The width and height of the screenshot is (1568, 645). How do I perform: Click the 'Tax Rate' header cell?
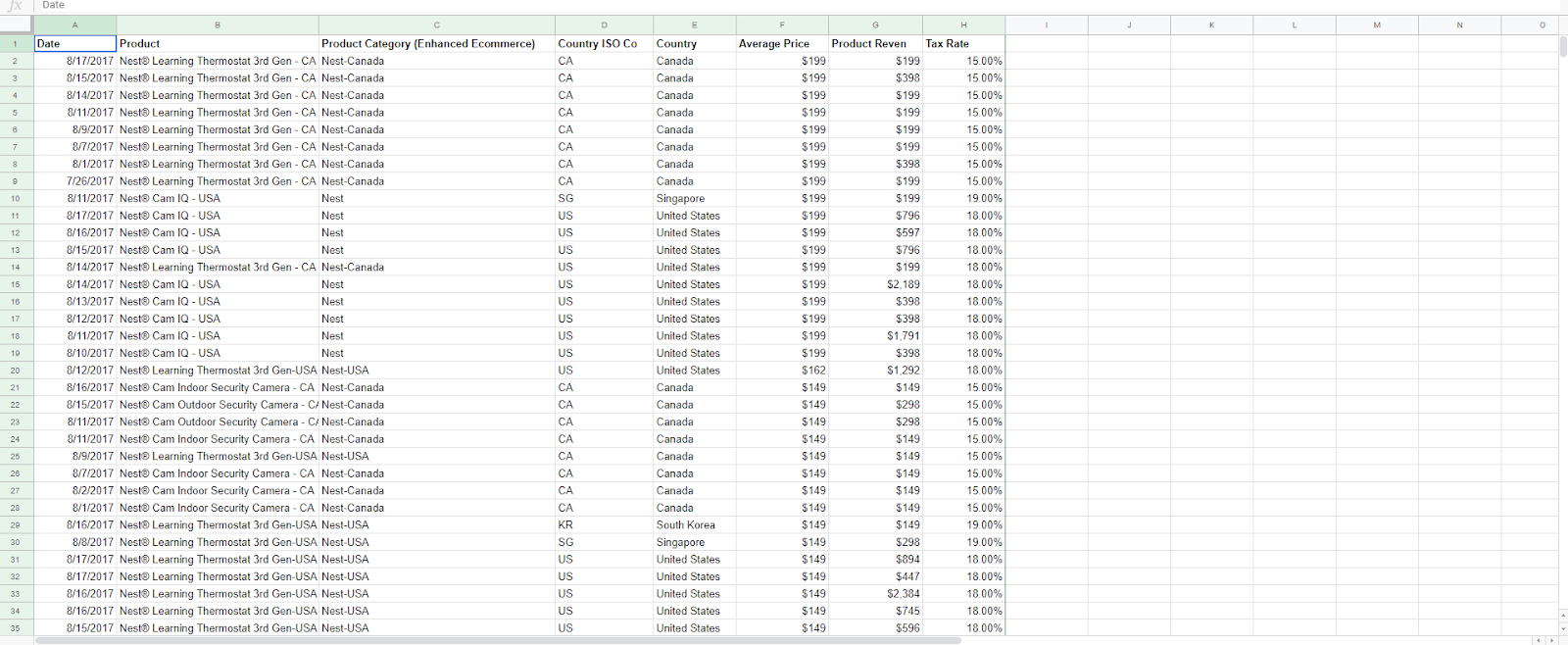coord(963,43)
